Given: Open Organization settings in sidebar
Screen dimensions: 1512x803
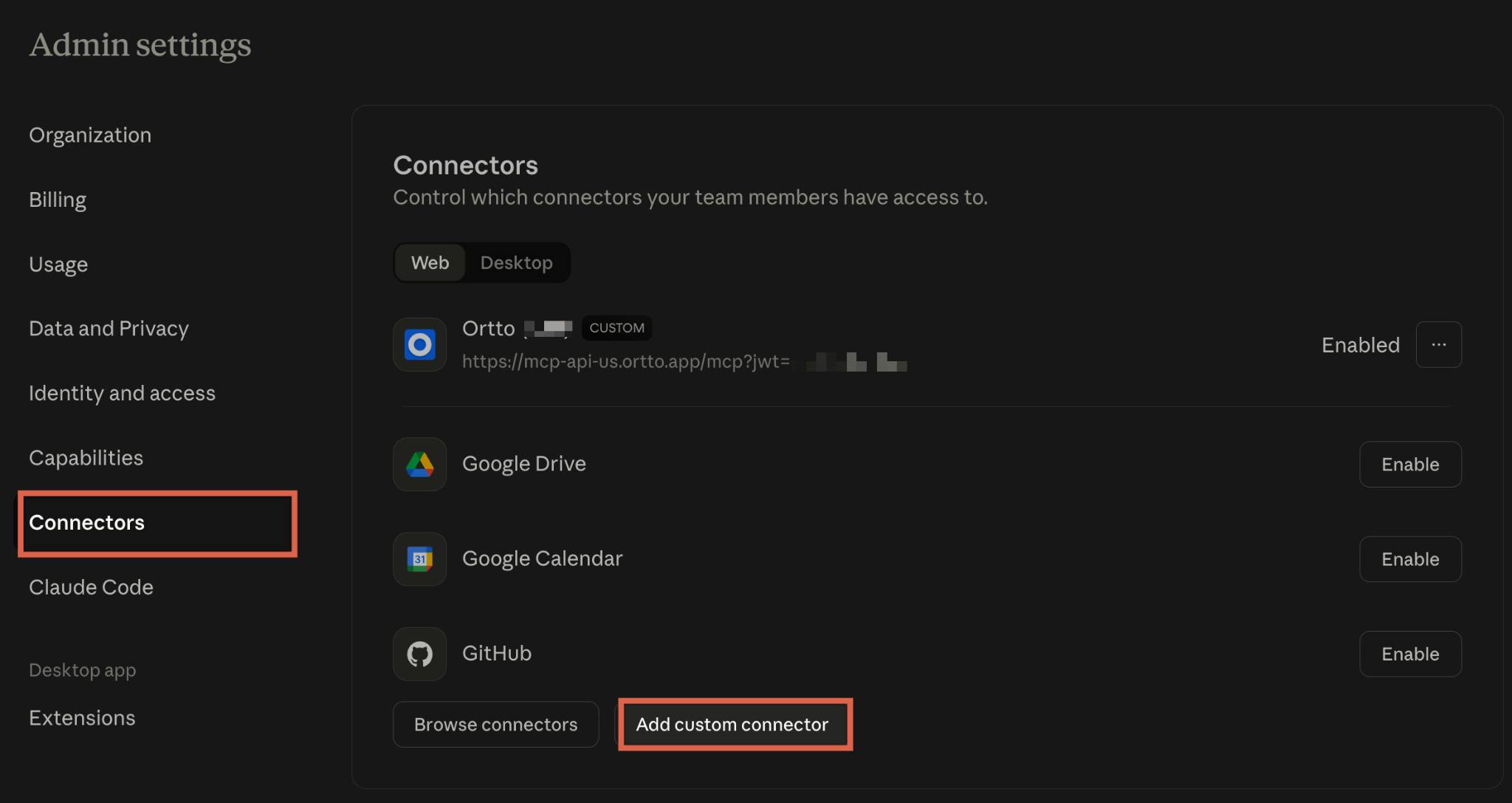Looking at the screenshot, I should [90, 135].
